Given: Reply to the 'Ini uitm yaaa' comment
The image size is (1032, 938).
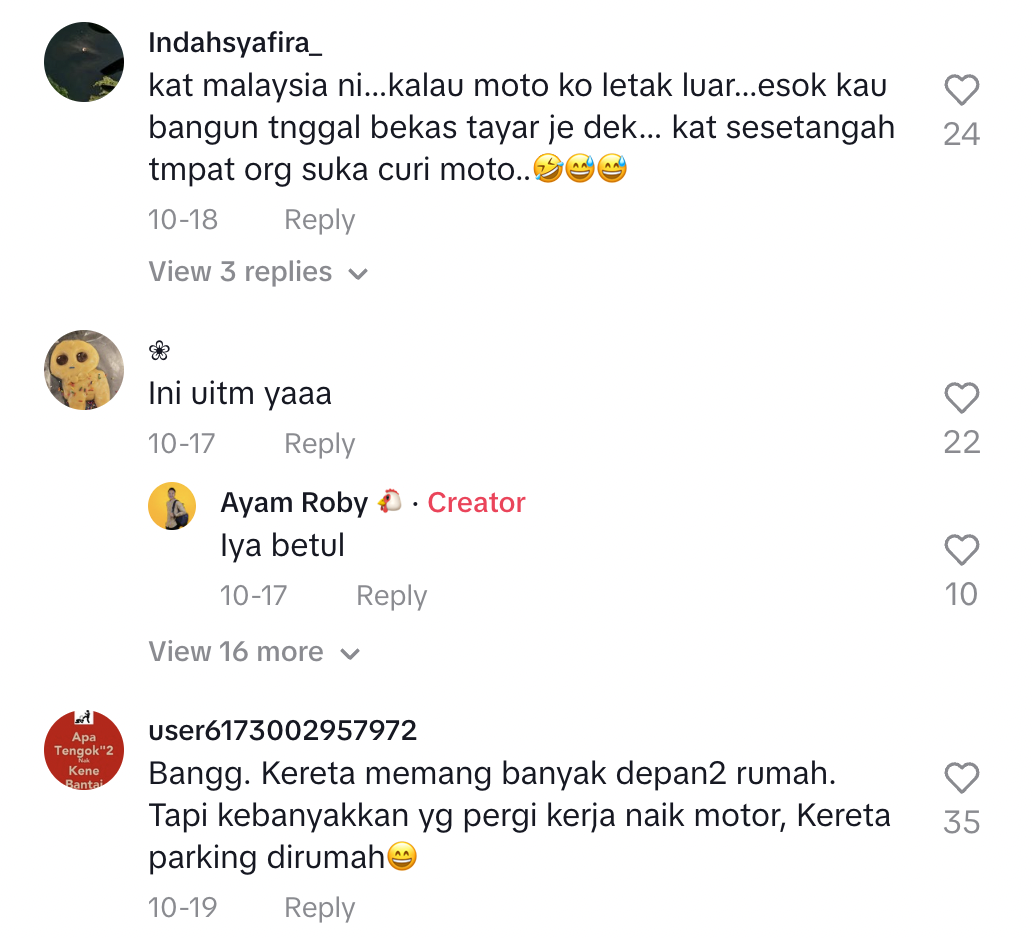Looking at the screenshot, I should (x=319, y=444).
